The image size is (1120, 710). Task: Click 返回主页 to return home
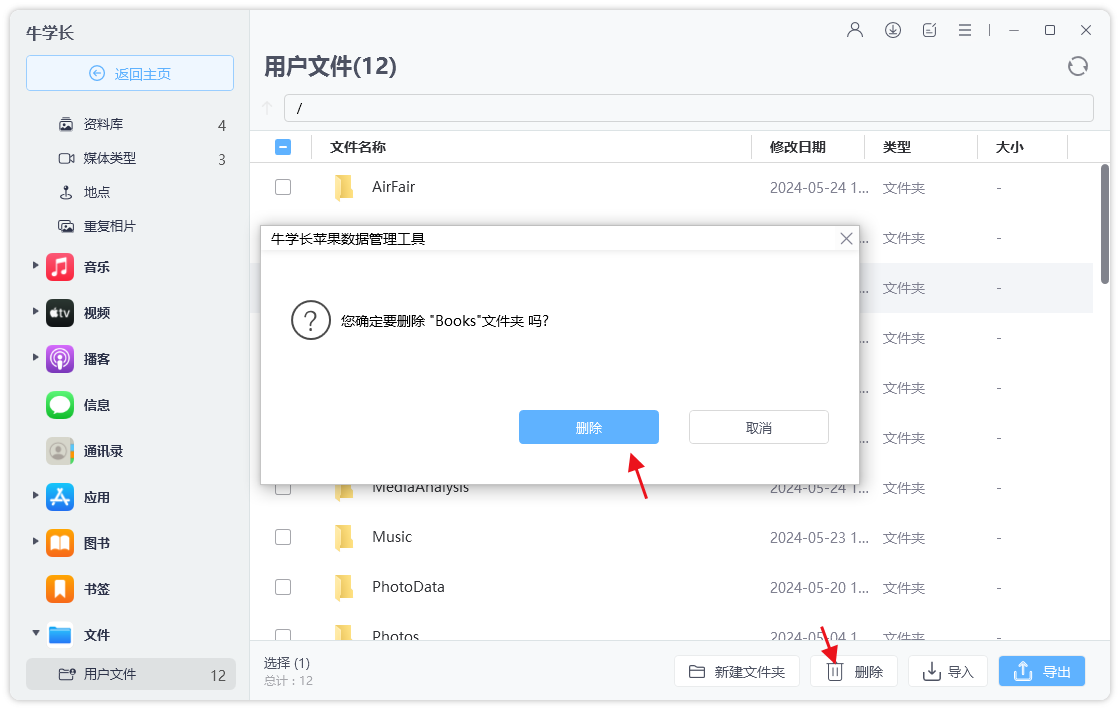(x=129, y=73)
